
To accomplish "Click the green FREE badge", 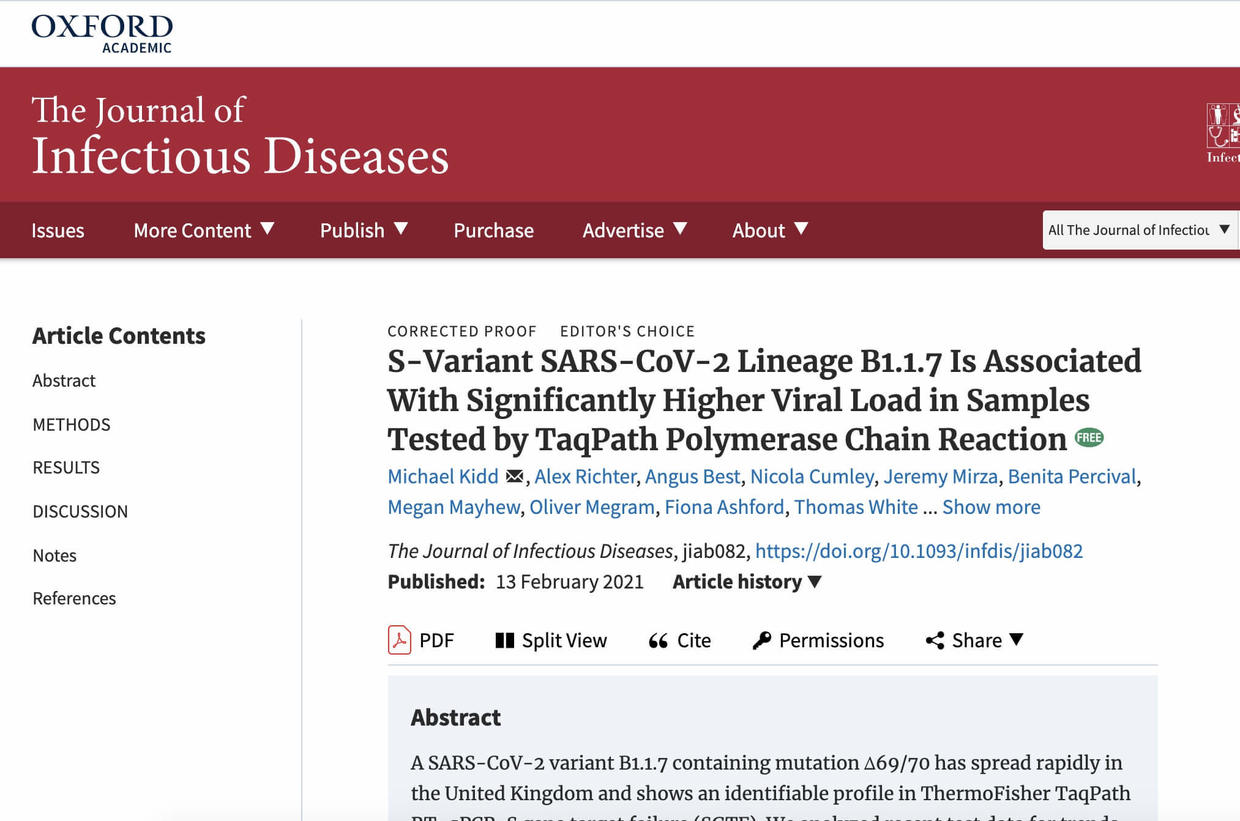I will [1089, 438].
